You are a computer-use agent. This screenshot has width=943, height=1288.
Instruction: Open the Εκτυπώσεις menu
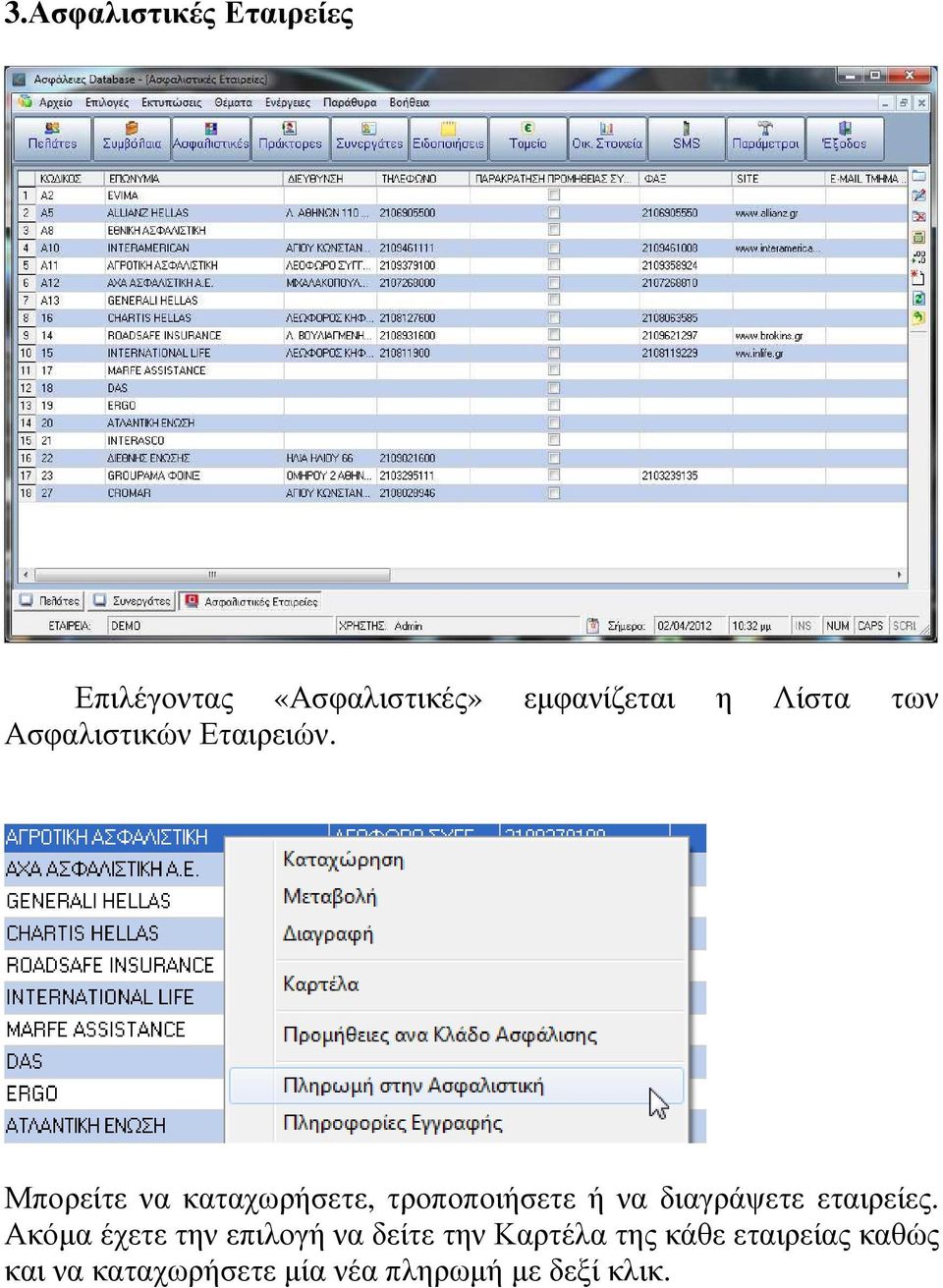point(171,102)
